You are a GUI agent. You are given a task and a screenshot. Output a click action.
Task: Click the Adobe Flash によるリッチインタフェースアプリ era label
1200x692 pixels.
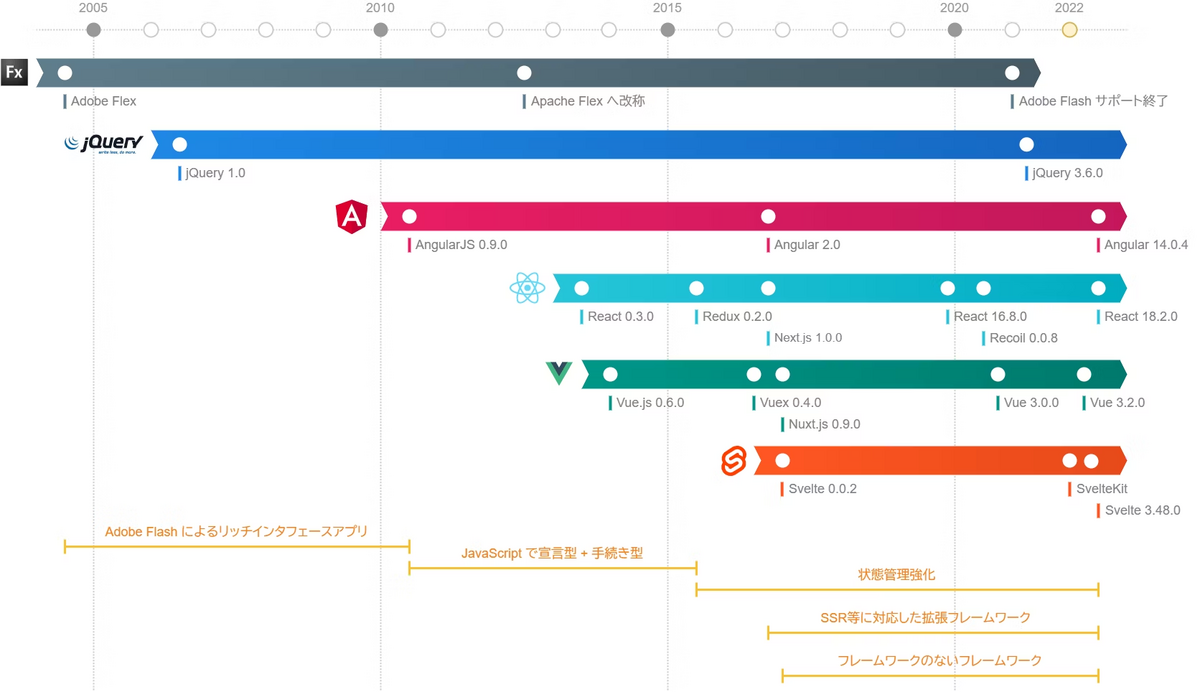pyautogui.click(x=236, y=532)
